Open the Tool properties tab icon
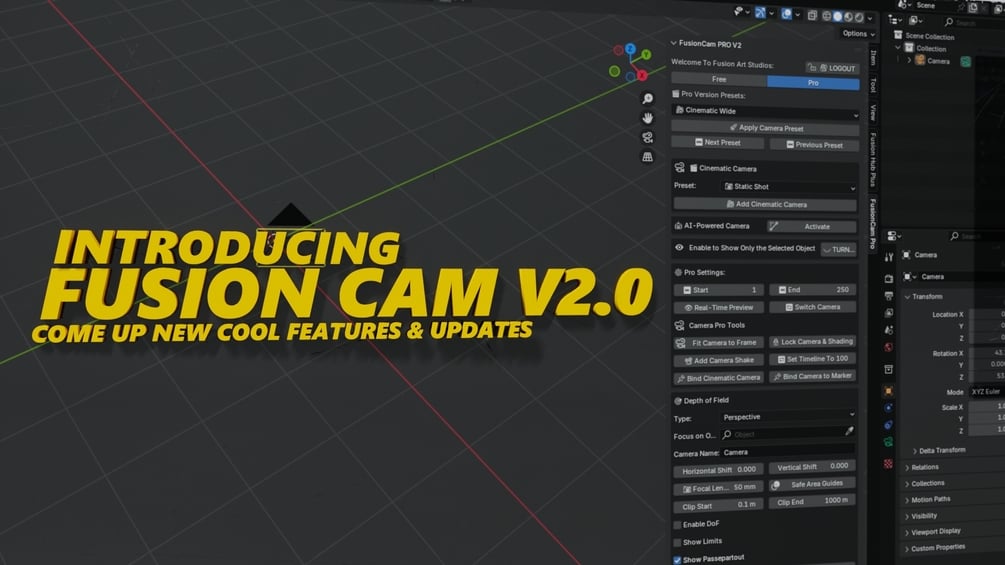The image size is (1005, 565). pos(888,258)
